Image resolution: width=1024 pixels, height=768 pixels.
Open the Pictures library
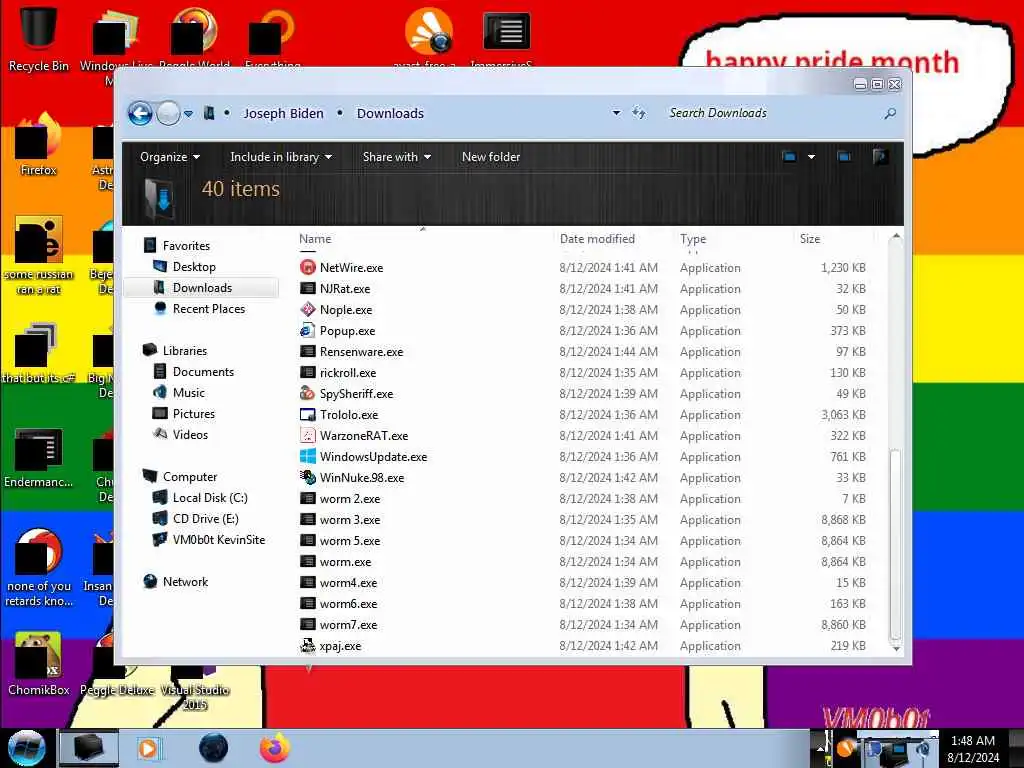(193, 413)
